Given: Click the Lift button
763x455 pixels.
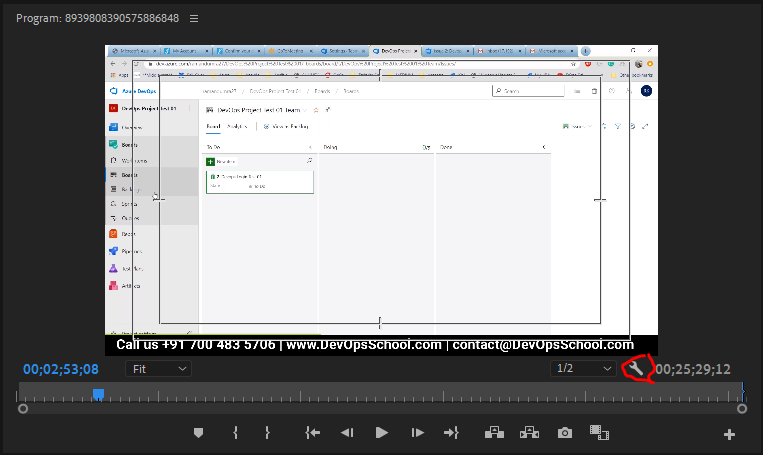Looking at the screenshot, I should pyautogui.click(x=494, y=433).
